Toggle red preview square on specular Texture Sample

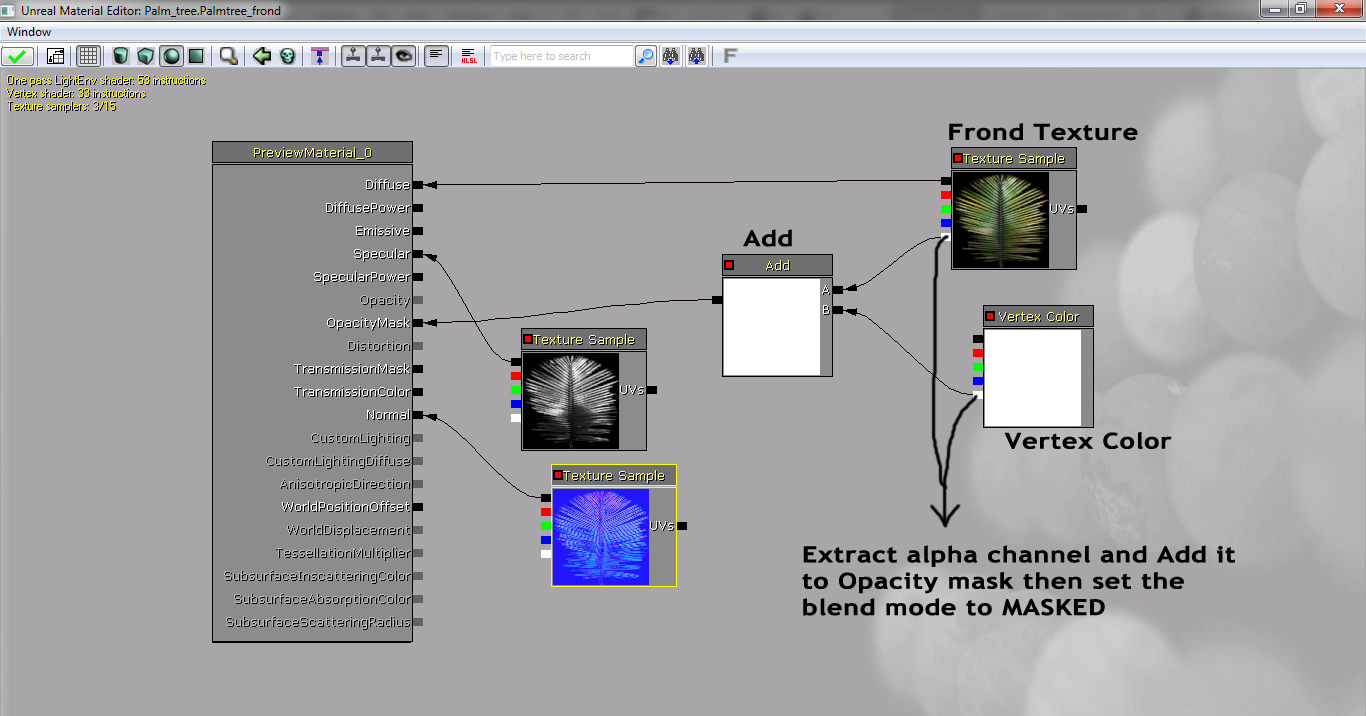[527, 339]
